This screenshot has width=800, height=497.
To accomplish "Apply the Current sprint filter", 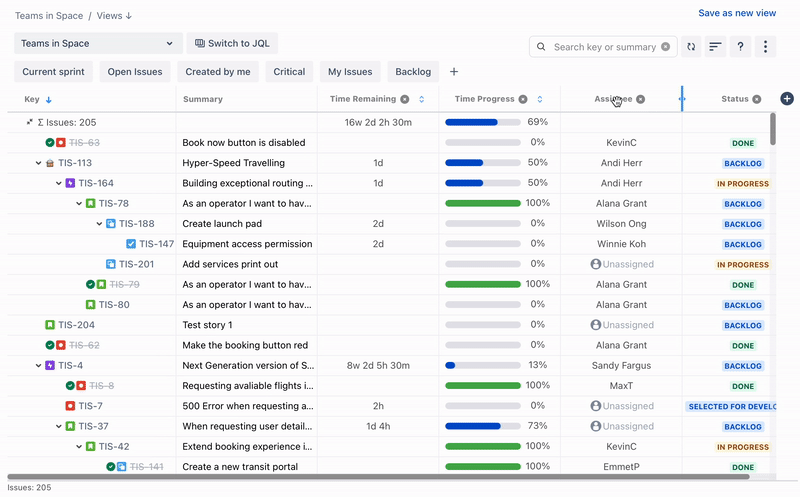I will 54,71.
